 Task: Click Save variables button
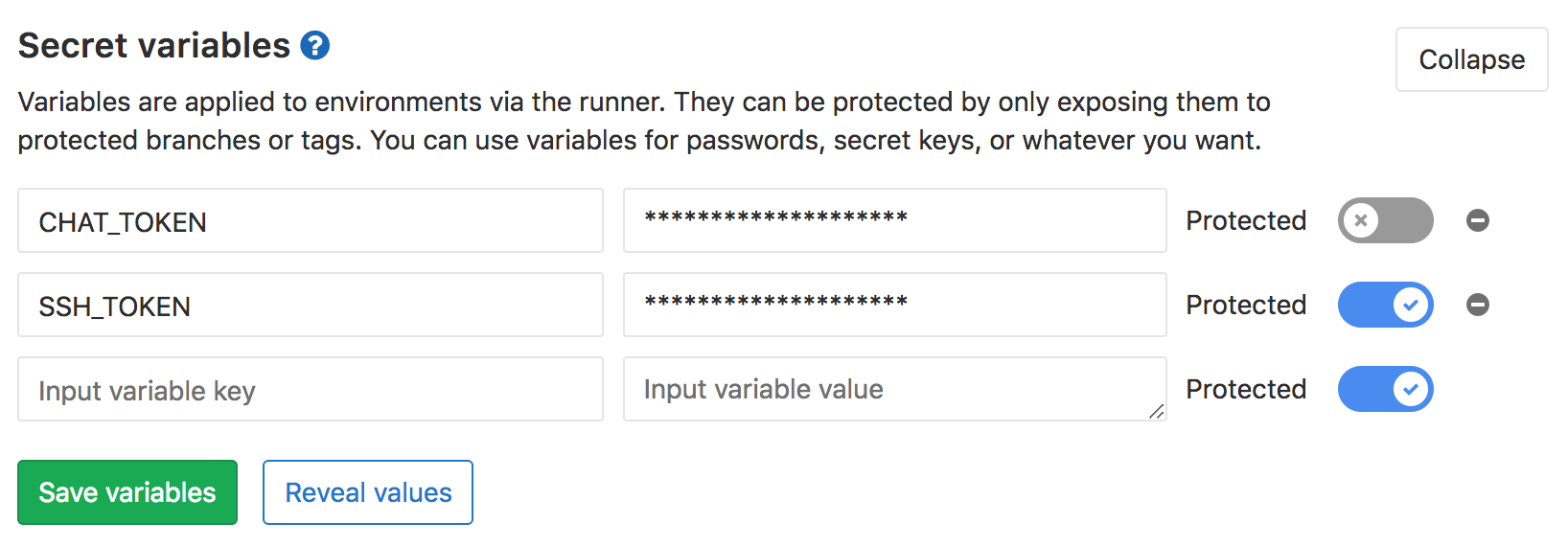(127, 492)
